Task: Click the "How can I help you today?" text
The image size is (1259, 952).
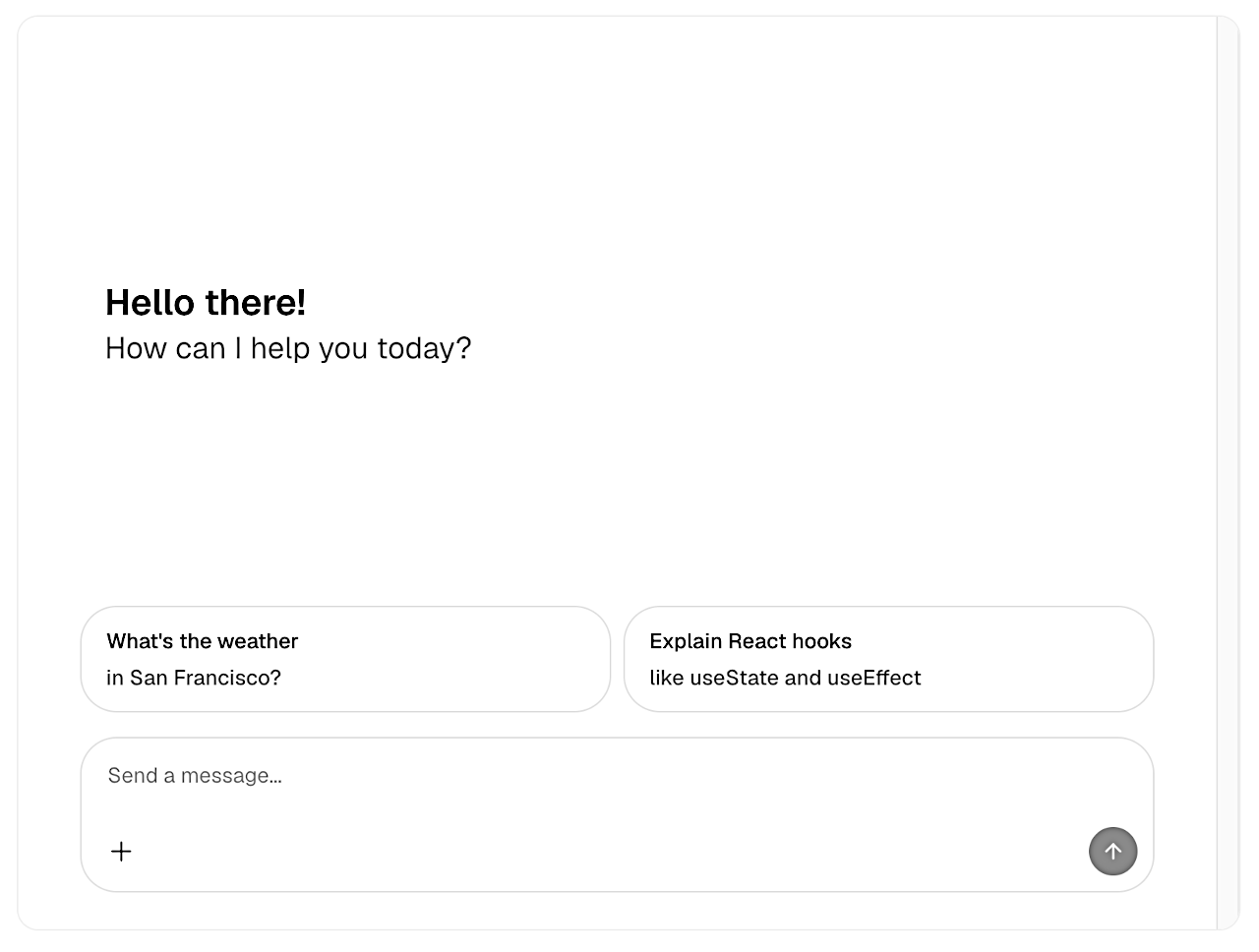Action: (x=288, y=348)
